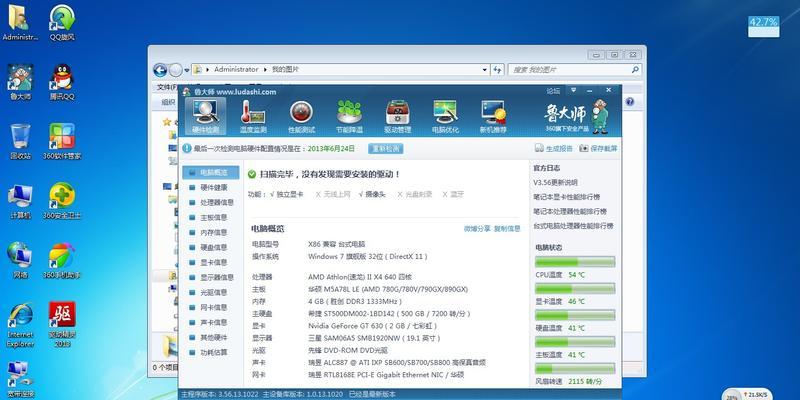Open the 文件(F) menu in Explorer

pyautogui.click(x=167, y=87)
